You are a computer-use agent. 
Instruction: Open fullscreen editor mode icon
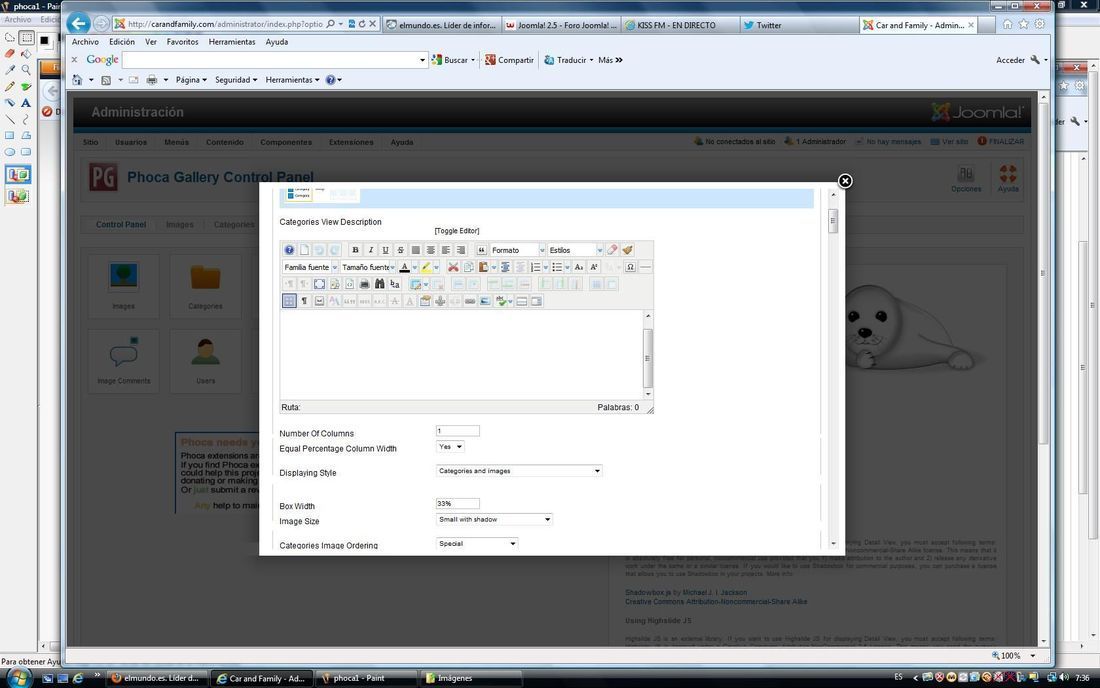point(319,284)
